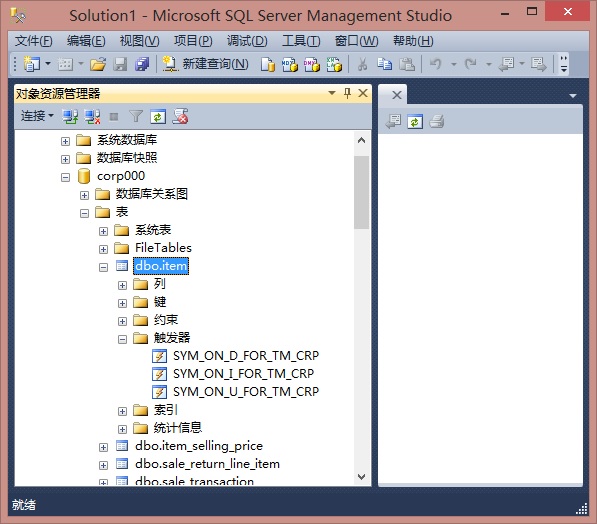Open the 编辑(E) menu

point(86,41)
